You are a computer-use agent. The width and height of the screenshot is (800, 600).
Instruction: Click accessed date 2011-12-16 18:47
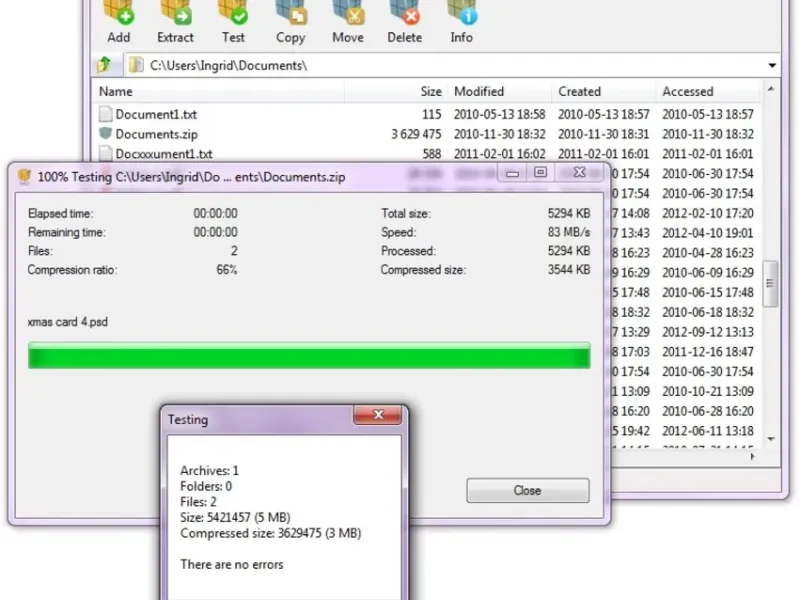(708, 352)
